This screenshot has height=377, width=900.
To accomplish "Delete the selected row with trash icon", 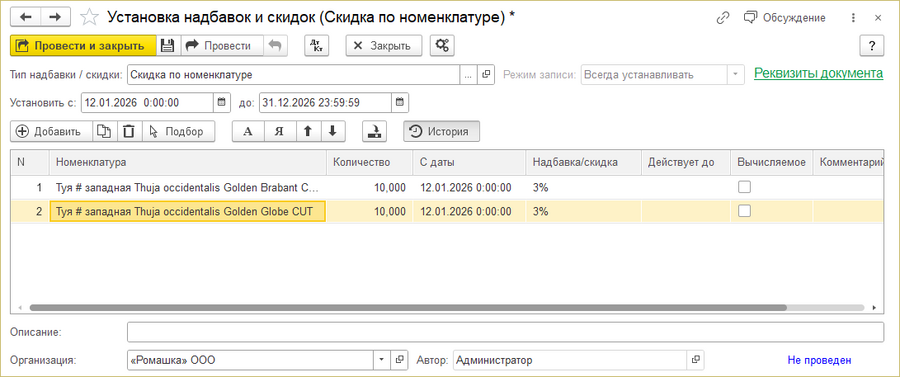I will coord(129,131).
